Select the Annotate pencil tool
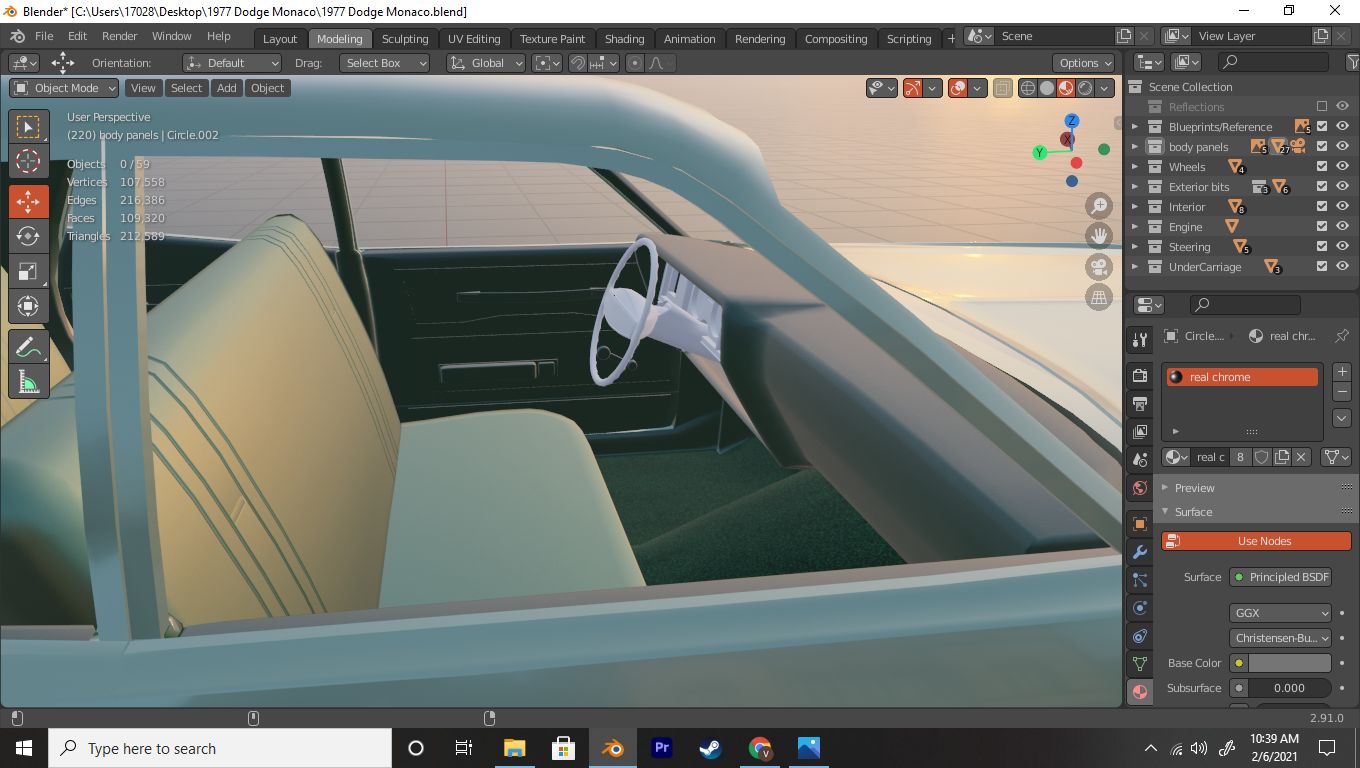The image size is (1360, 768). pyautogui.click(x=28, y=347)
